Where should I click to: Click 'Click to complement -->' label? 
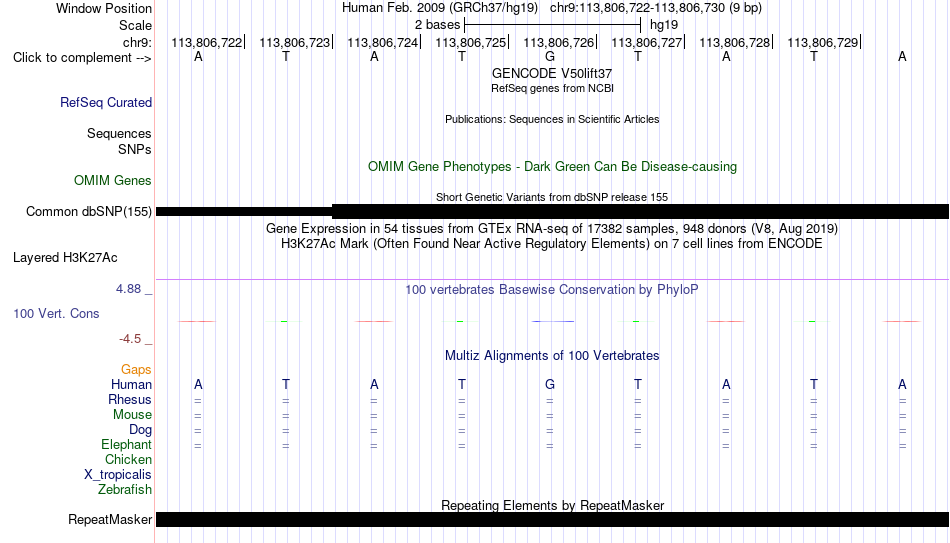(82, 58)
